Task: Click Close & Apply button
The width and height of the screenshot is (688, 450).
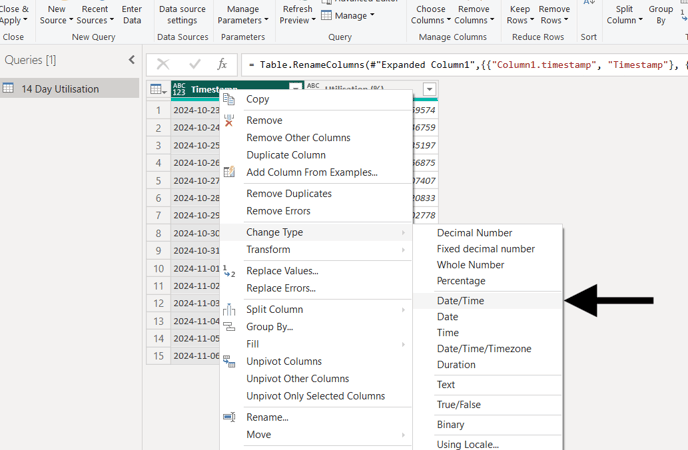Action: coord(13,14)
